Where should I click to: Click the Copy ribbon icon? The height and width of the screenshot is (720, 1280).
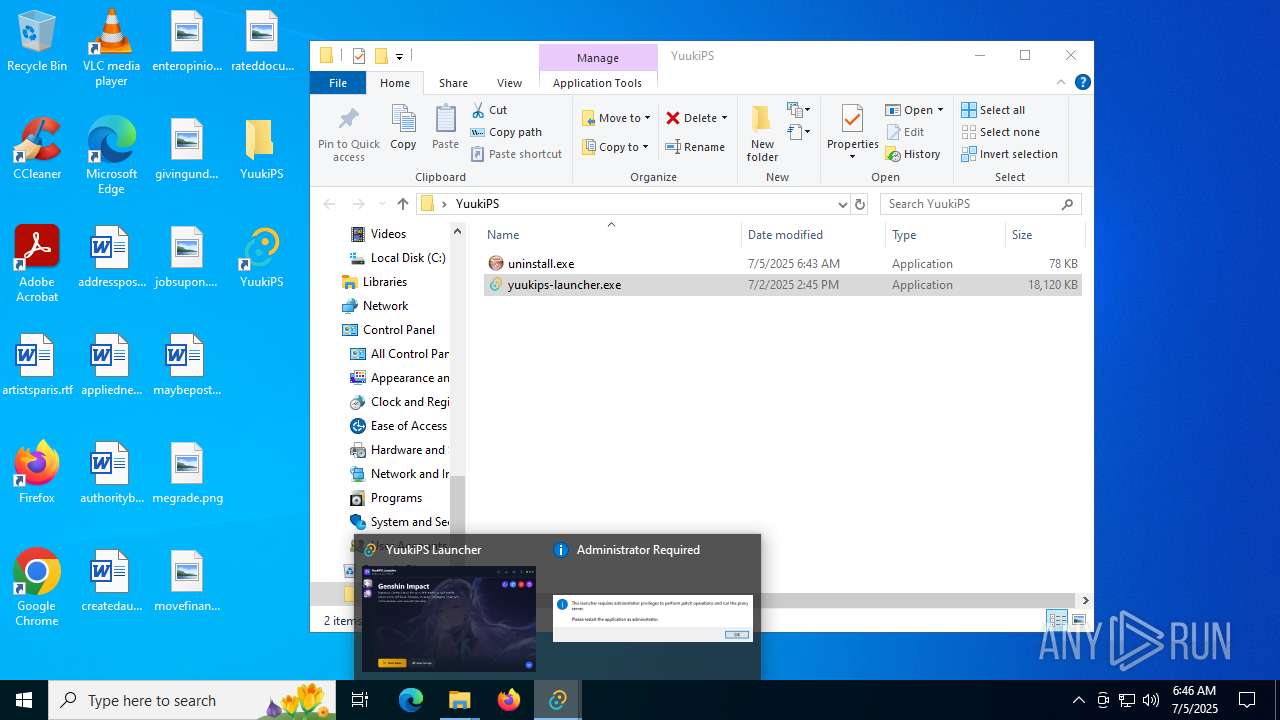403,127
